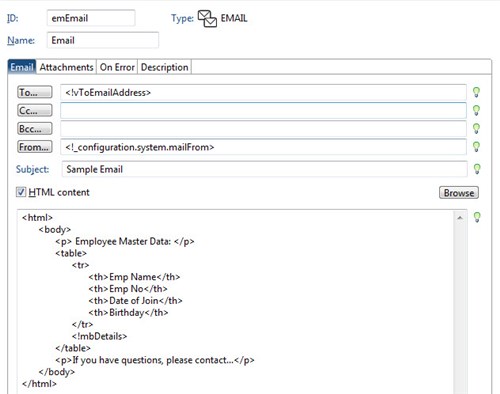Click the Emp No table header line

click(128, 289)
